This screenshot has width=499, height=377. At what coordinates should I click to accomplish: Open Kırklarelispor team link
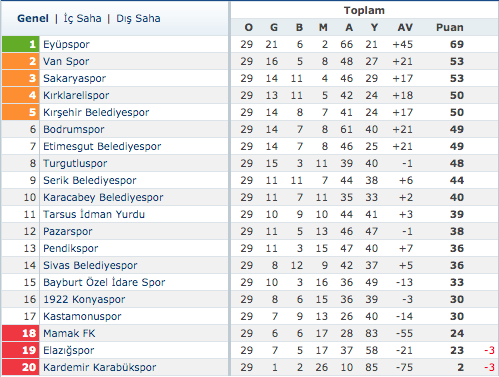click(x=76, y=95)
